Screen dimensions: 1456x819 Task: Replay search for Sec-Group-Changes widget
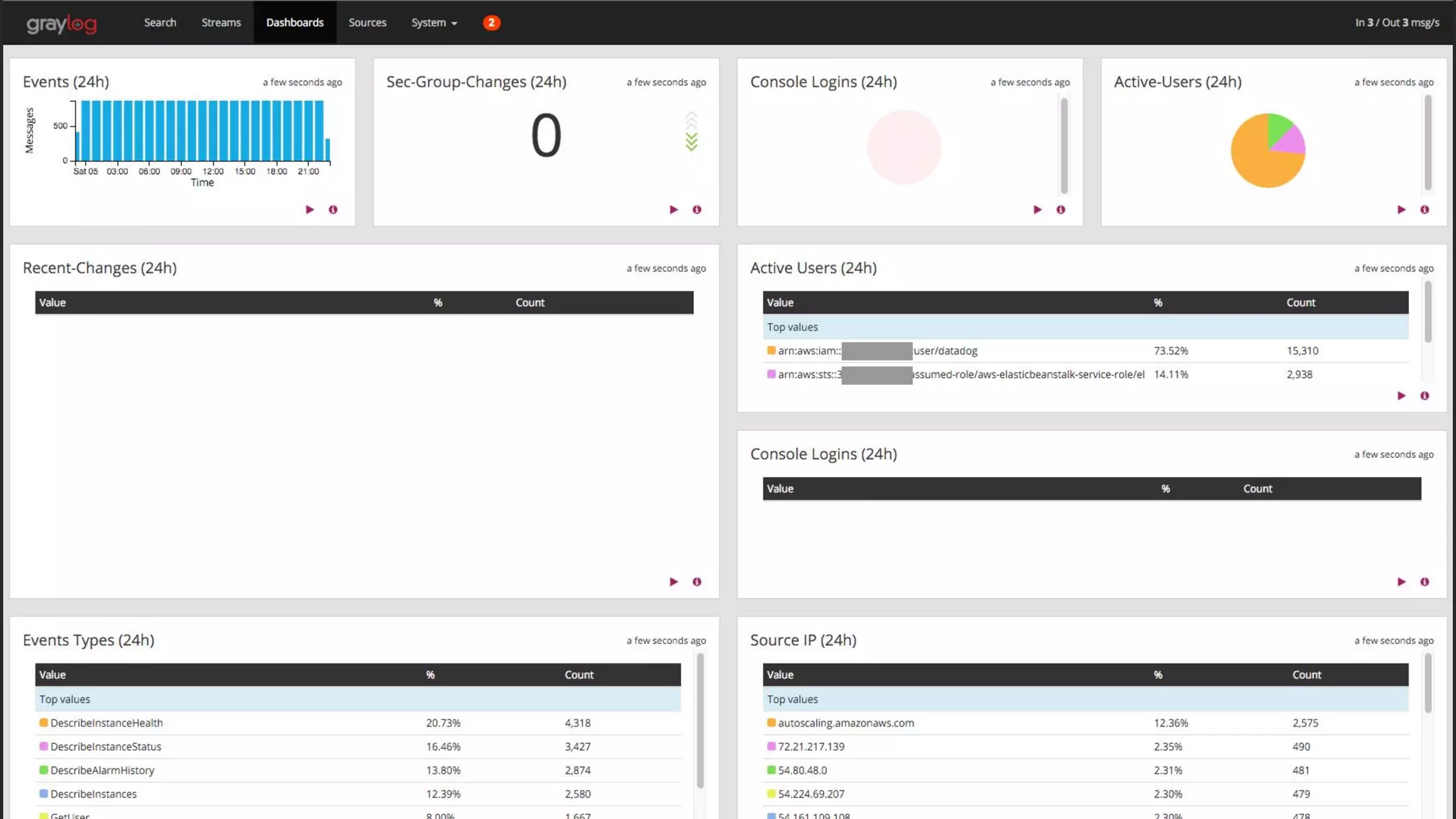tap(674, 210)
